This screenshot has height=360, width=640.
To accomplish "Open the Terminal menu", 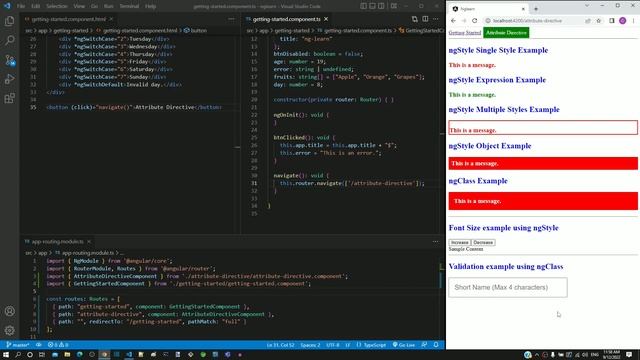I will [129, 6].
